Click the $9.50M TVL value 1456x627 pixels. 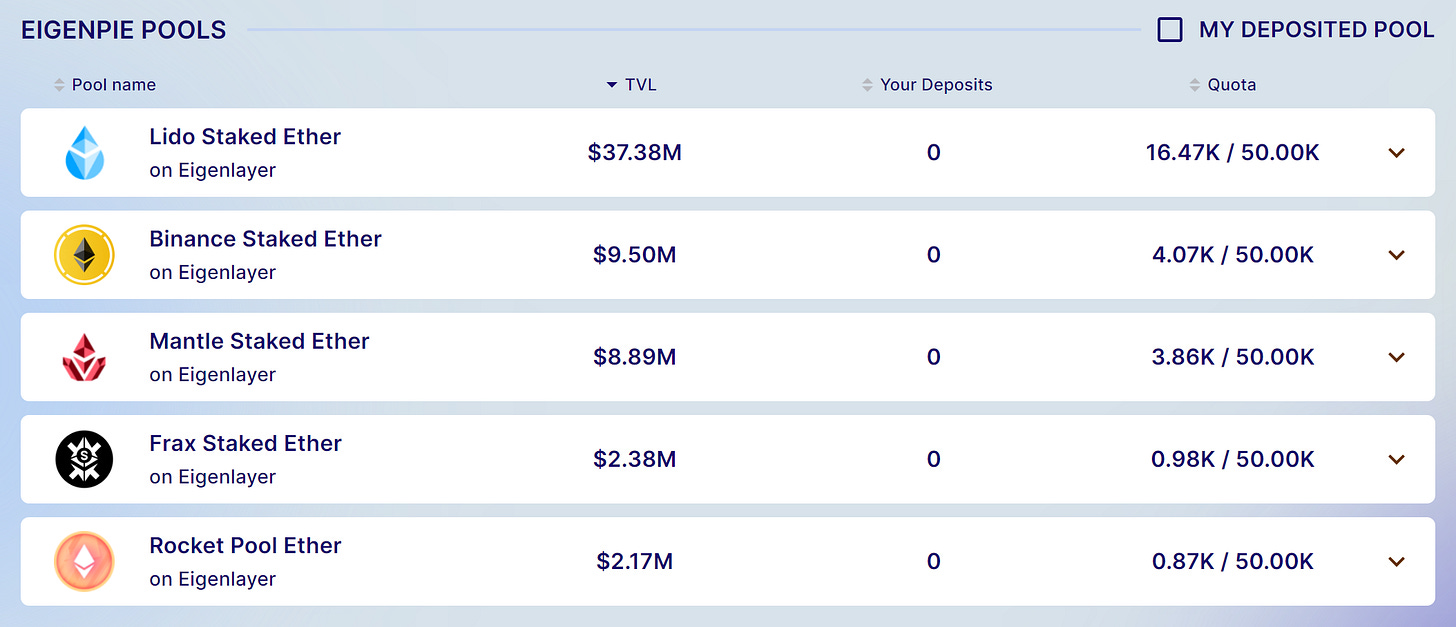635,255
